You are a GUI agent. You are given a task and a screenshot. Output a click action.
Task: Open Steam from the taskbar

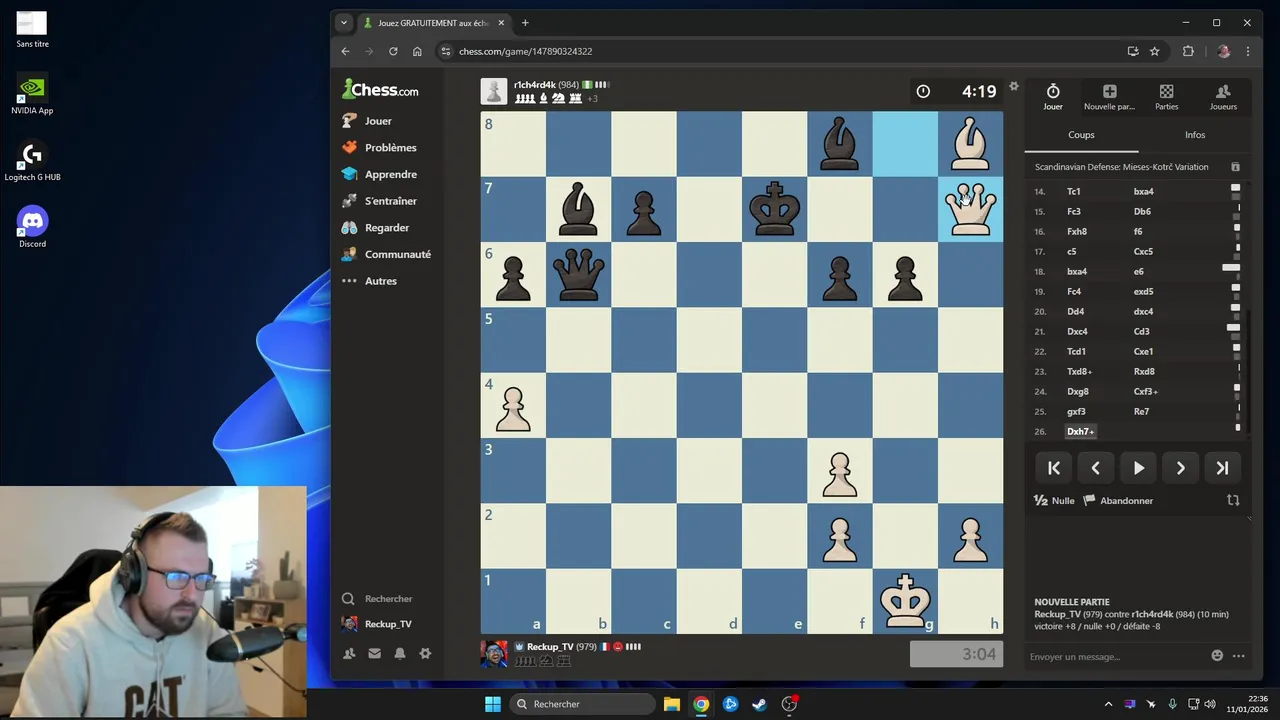pyautogui.click(x=759, y=704)
